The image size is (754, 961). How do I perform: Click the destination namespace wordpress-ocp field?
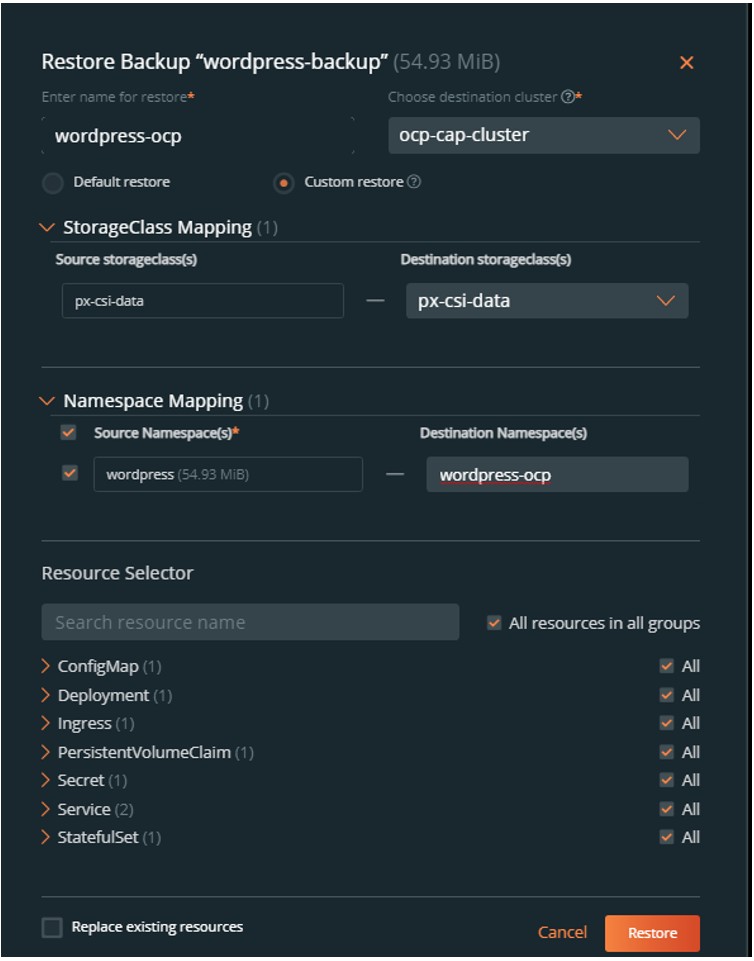[x=557, y=474]
